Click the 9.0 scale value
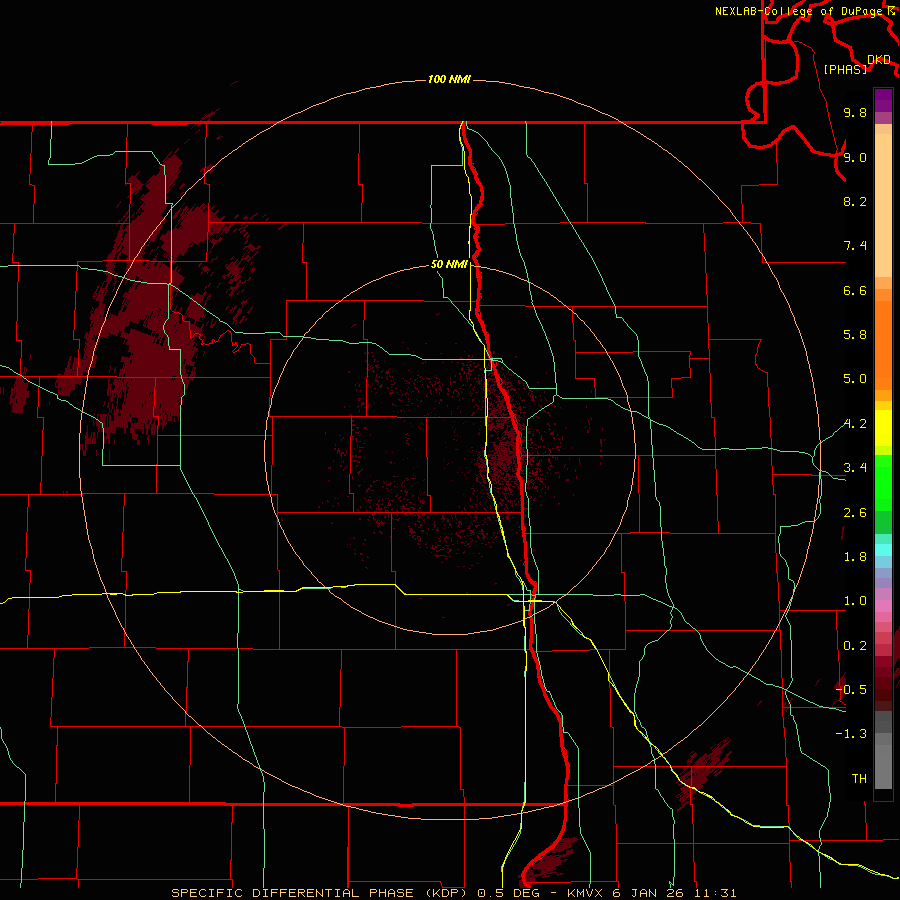Viewport: 900px width, 900px height. coord(855,157)
